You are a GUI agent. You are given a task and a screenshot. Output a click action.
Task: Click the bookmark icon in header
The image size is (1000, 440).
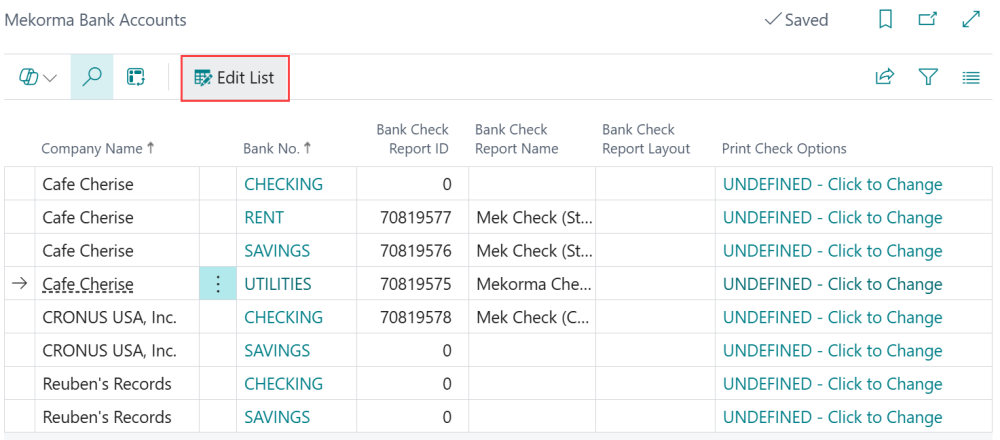[885, 20]
